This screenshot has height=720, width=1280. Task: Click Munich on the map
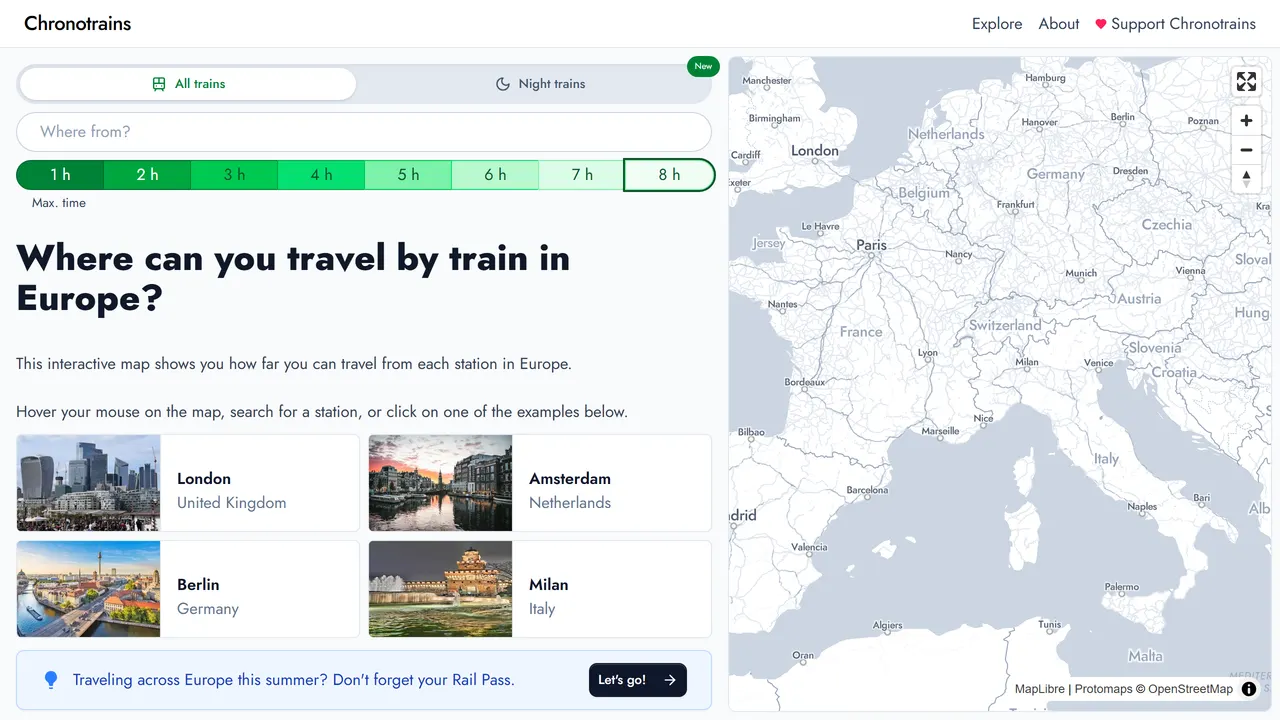(x=1081, y=273)
